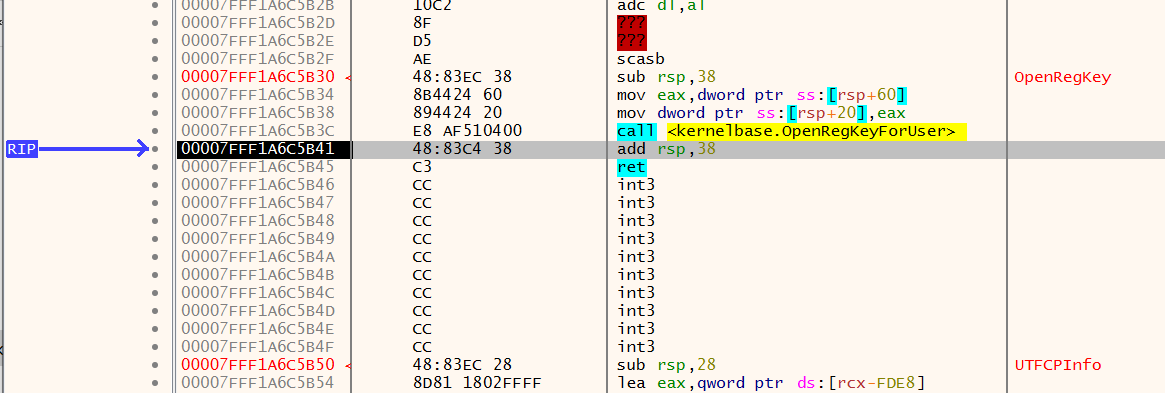Toggle breakpoint dot at the RIP row 00007FFF1A6C5B41
This screenshot has height=393, width=1165.
[155, 149]
